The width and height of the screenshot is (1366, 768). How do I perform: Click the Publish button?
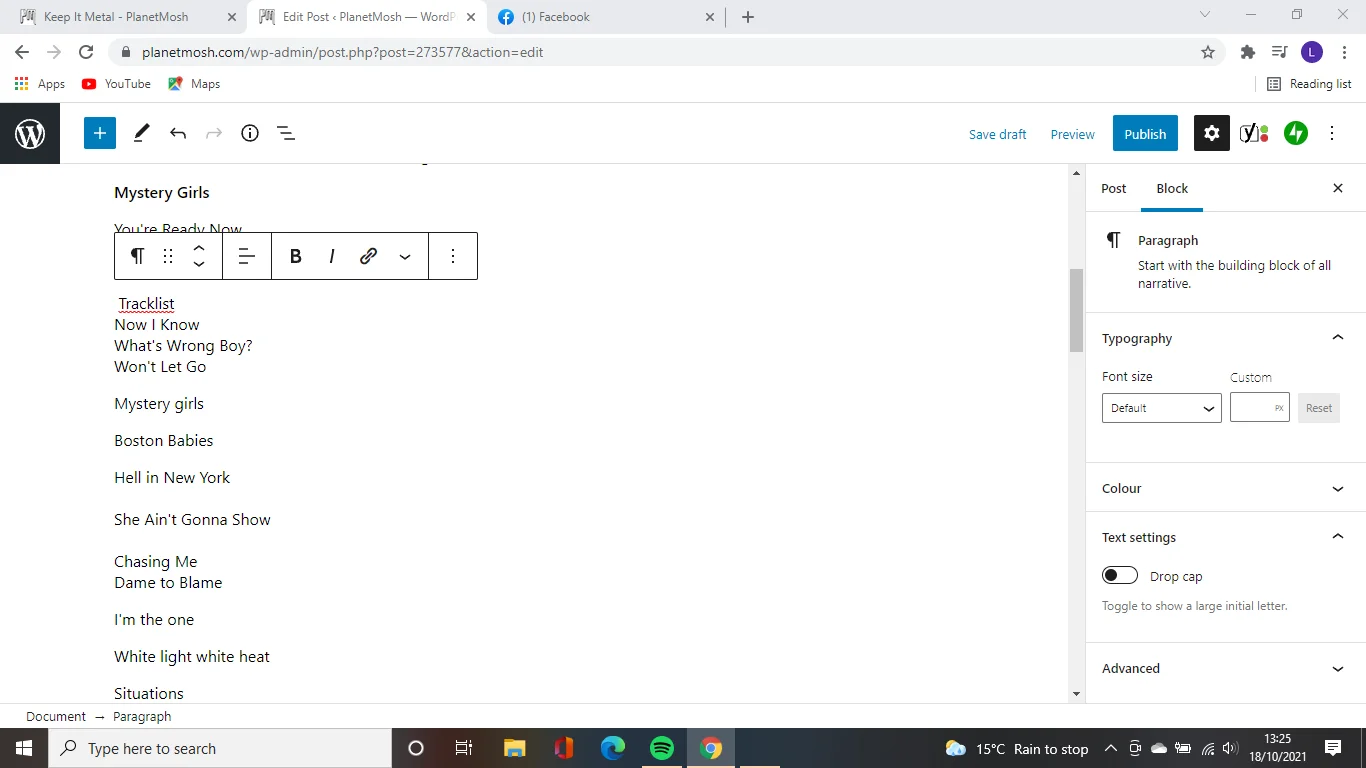tap(1144, 134)
